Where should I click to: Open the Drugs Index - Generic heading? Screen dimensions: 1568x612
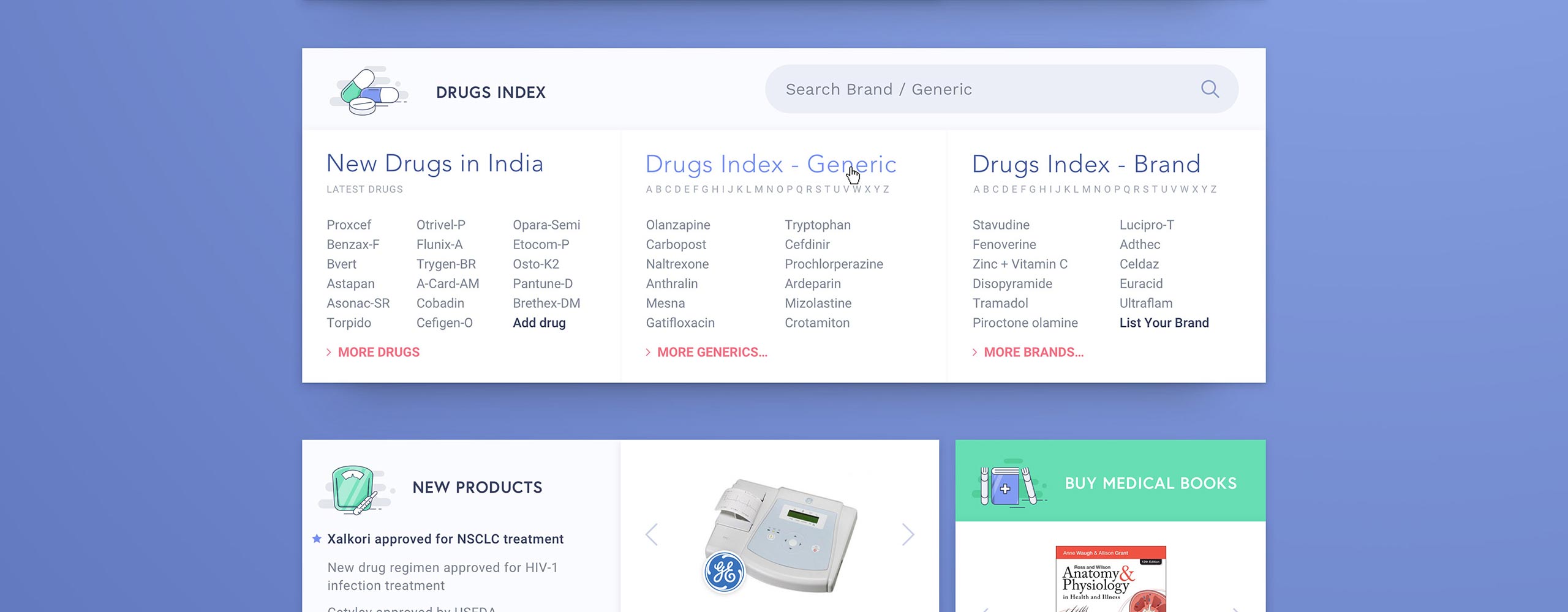point(771,164)
